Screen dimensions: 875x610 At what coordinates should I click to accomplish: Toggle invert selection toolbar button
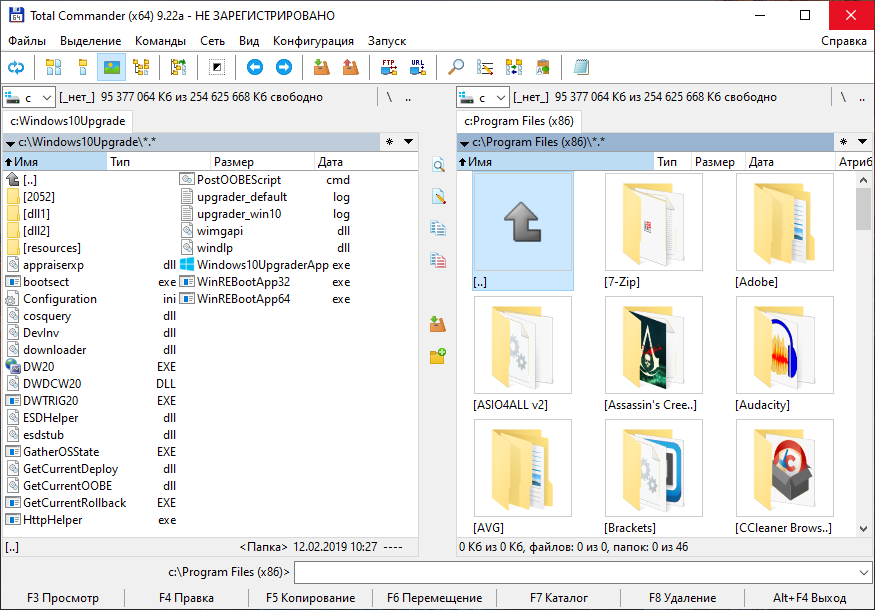coord(217,68)
